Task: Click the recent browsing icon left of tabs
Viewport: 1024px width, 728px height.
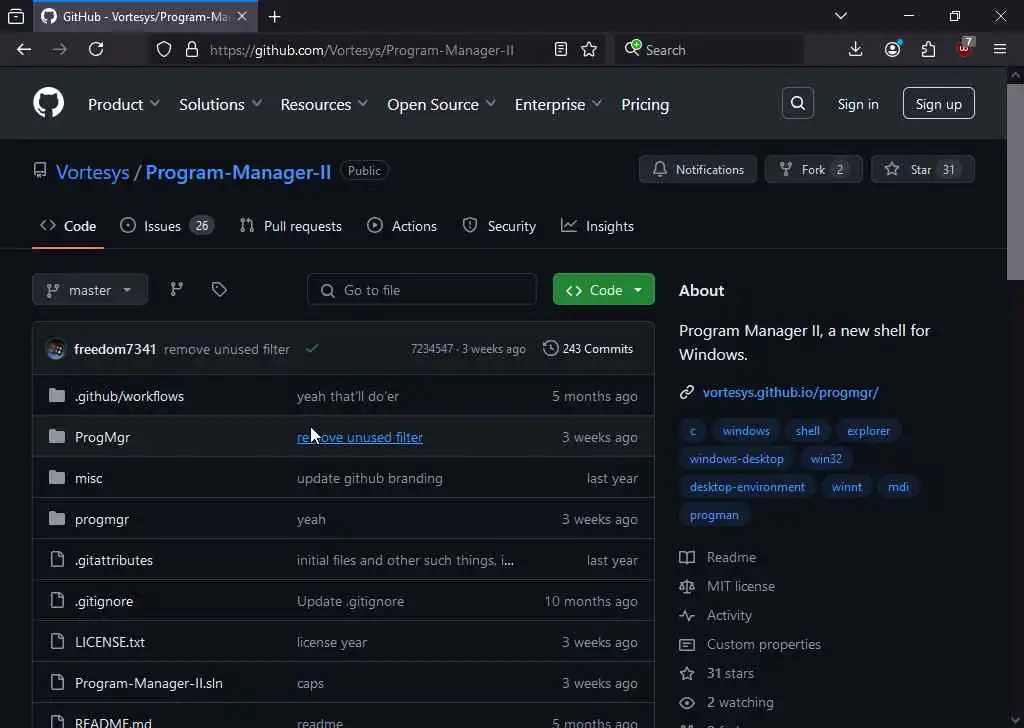Action: [16, 16]
